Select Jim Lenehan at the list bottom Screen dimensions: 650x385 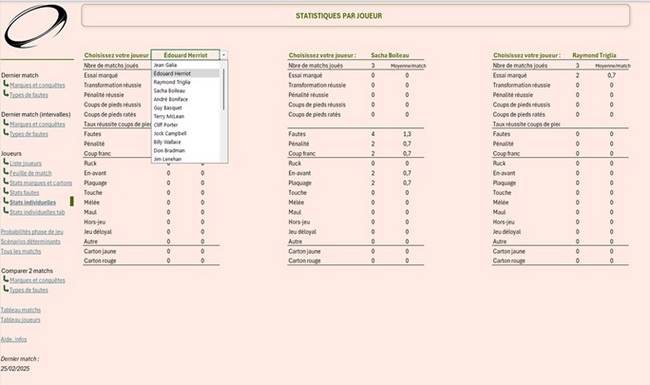(x=167, y=159)
